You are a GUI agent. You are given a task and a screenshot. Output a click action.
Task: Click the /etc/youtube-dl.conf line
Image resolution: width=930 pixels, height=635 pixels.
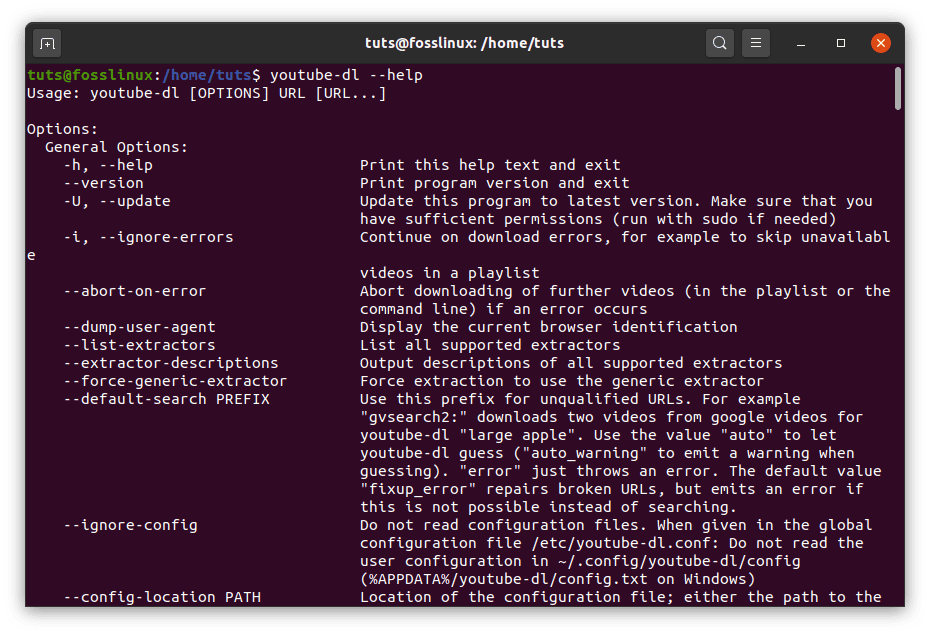(611, 543)
